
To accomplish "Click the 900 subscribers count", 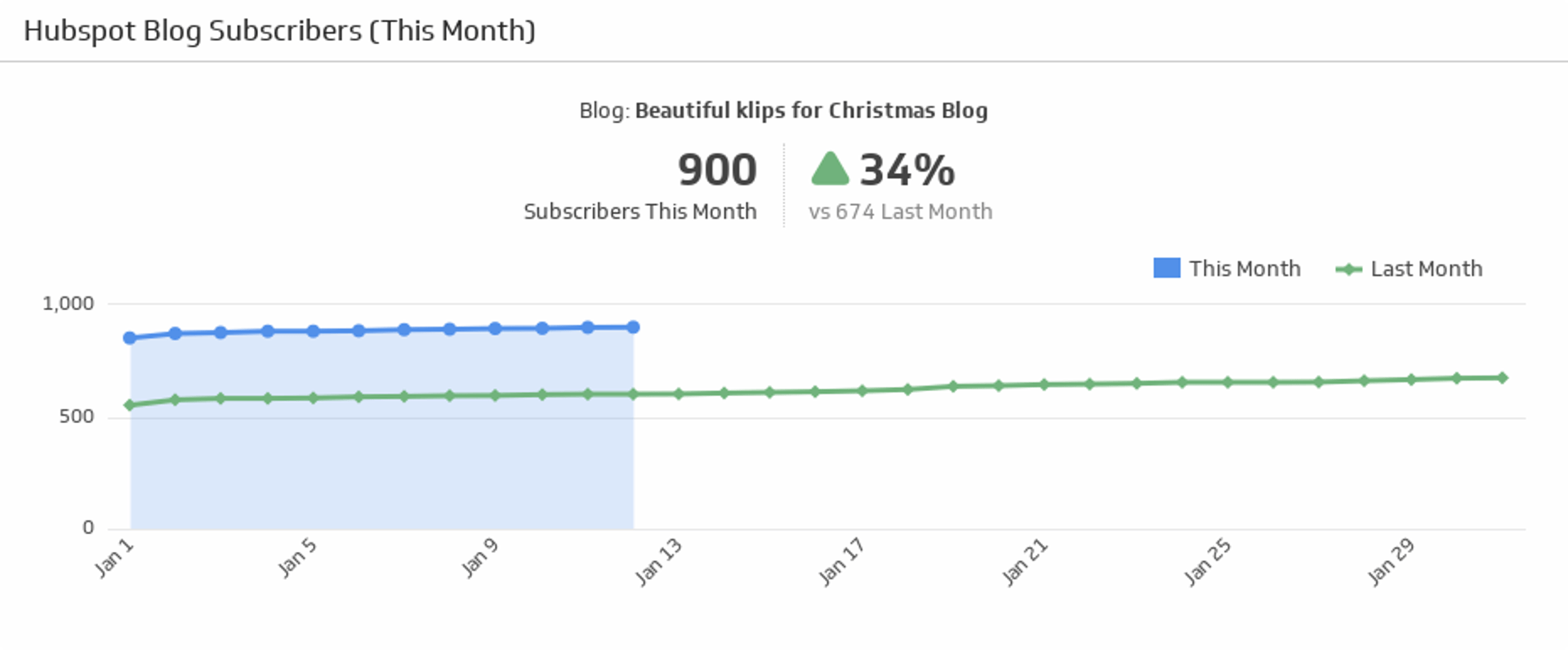I will click(x=717, y=170).
